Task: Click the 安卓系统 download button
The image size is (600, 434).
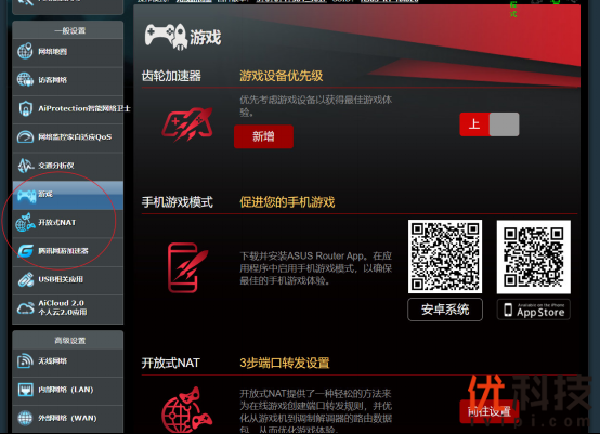Action: pyautogui.click(x=445, y=308)
